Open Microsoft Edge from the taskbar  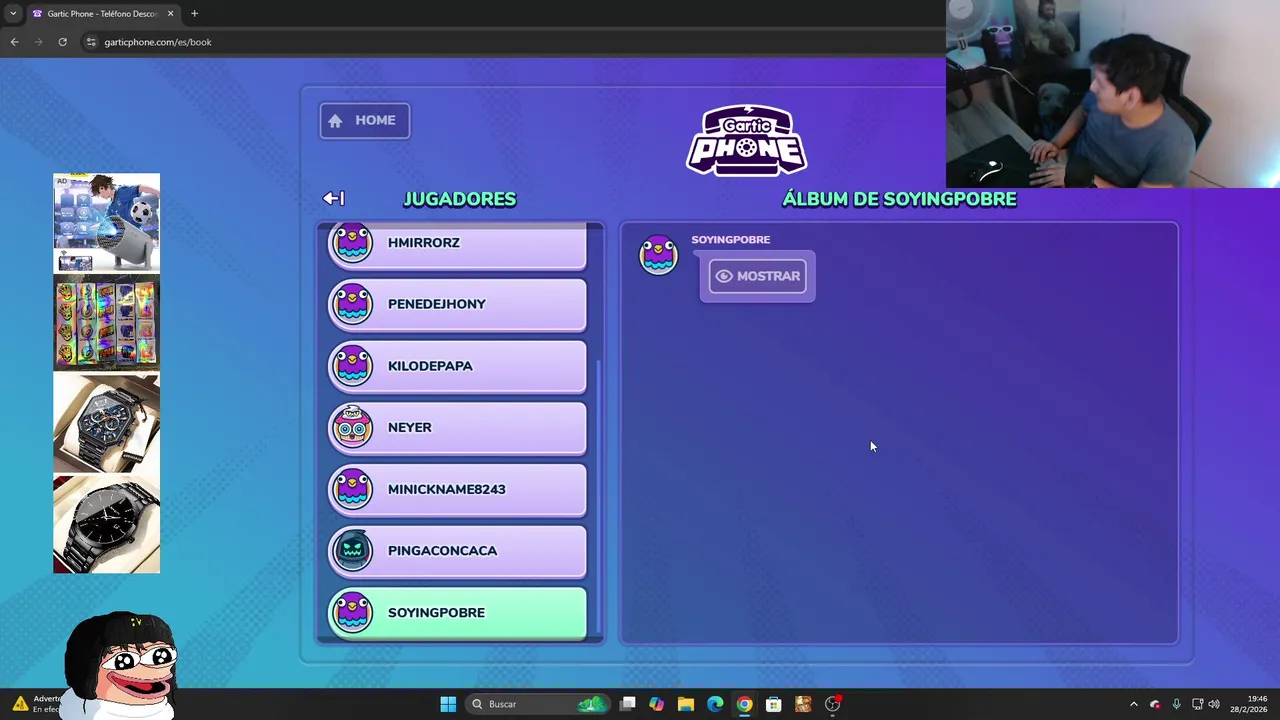(715, 704)
